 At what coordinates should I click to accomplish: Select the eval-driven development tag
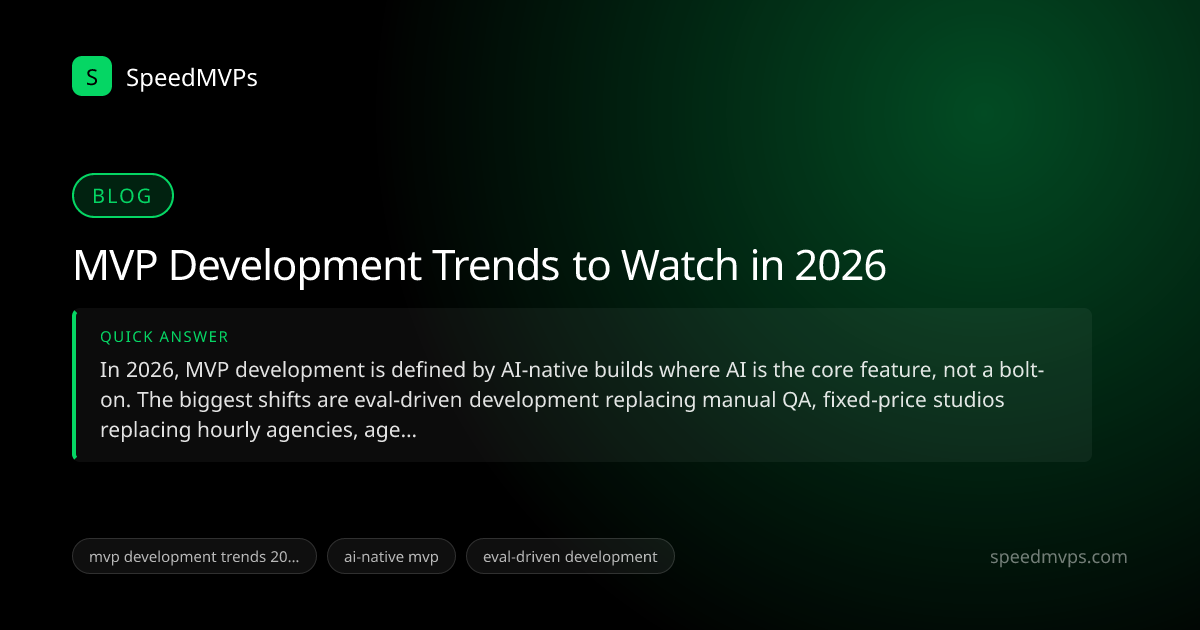click(x=570, y=556)
